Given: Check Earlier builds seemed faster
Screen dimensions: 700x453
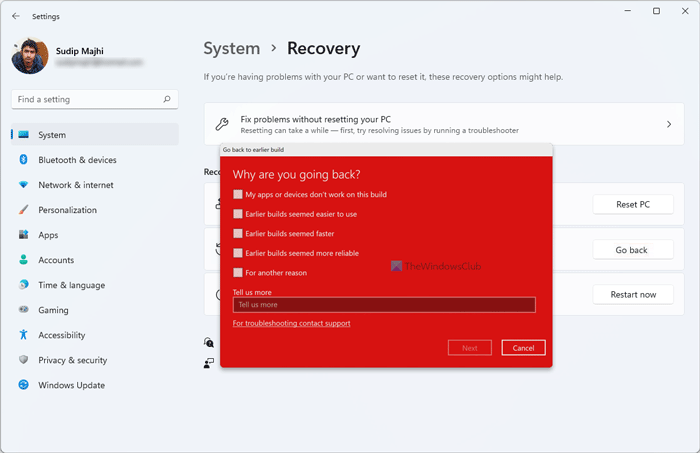Looking at the screenshot, I should 238,233.
